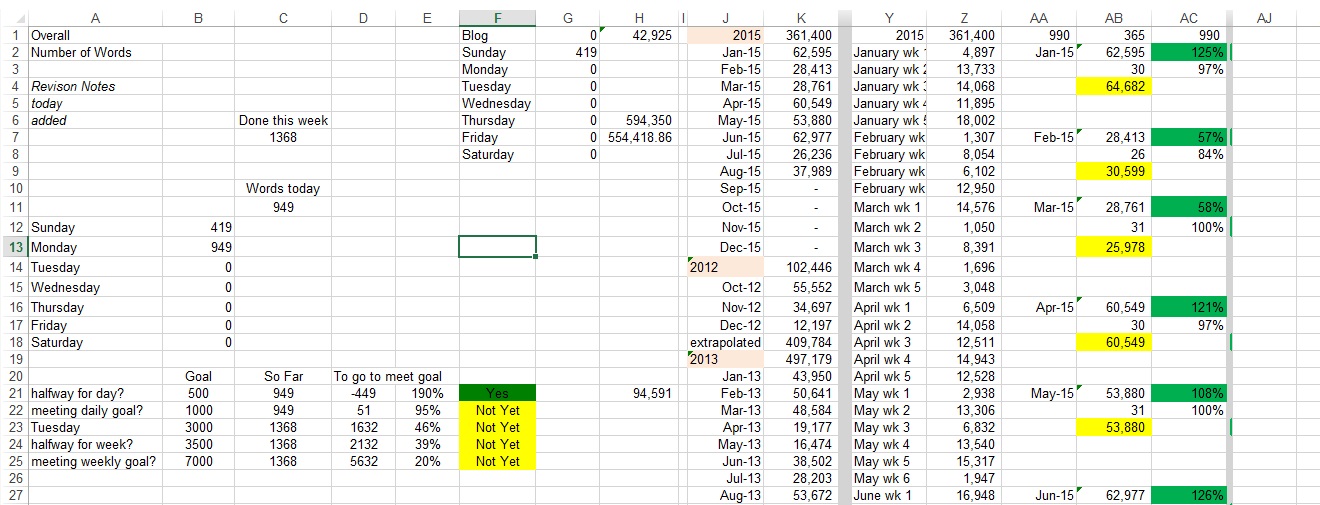1320x505 pixels.
Task: Select the 'extrapolated' cell in column J
Action: point(725,342)
